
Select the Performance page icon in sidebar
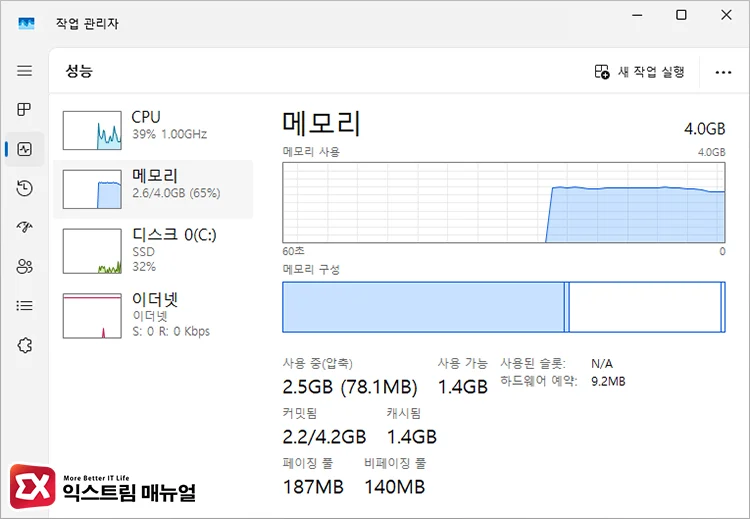tap(24, 149)
